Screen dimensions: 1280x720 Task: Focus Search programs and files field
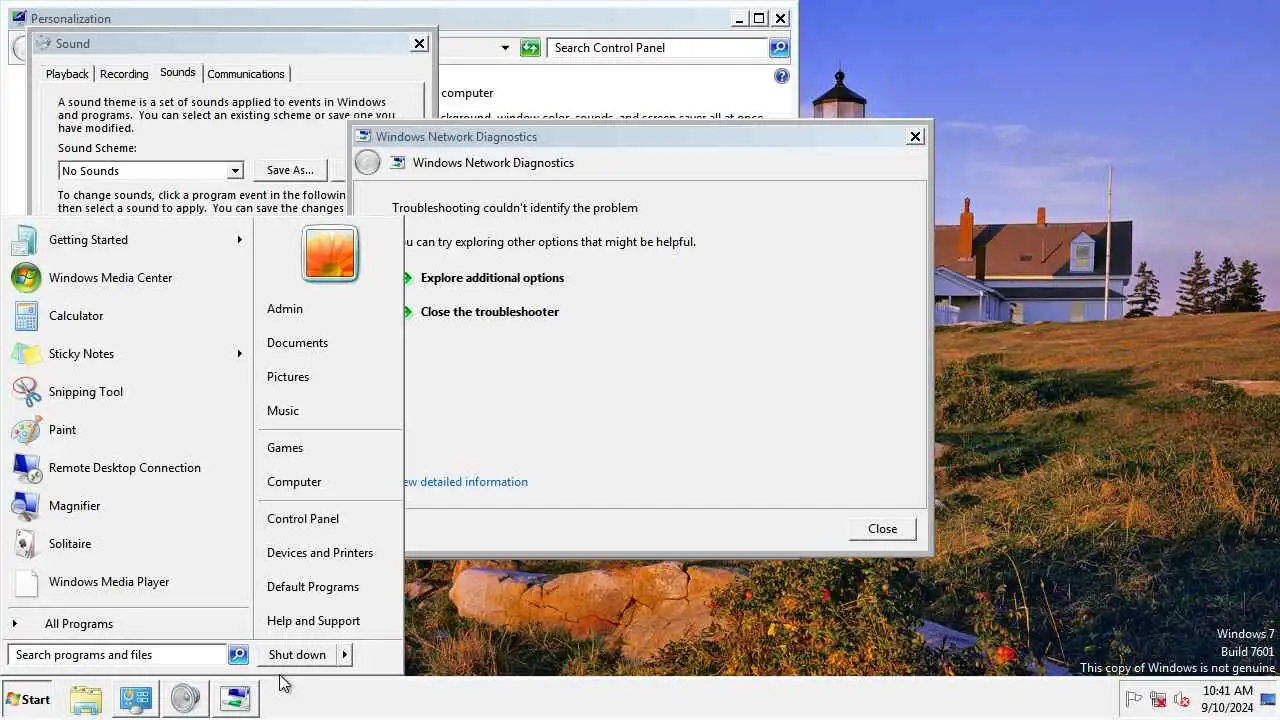(x=118, y=655)
